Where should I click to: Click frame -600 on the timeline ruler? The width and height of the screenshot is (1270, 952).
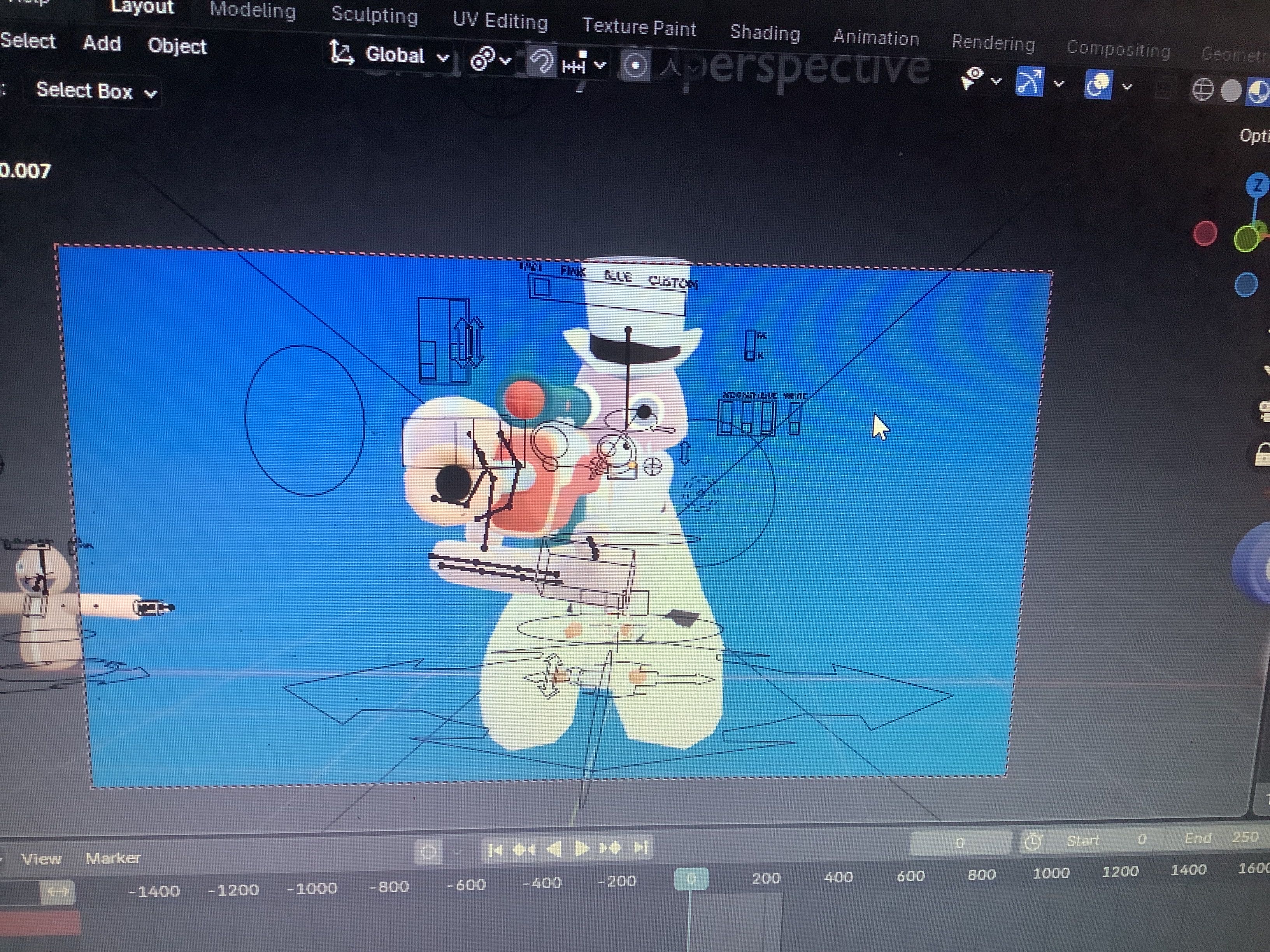[466, 884]
